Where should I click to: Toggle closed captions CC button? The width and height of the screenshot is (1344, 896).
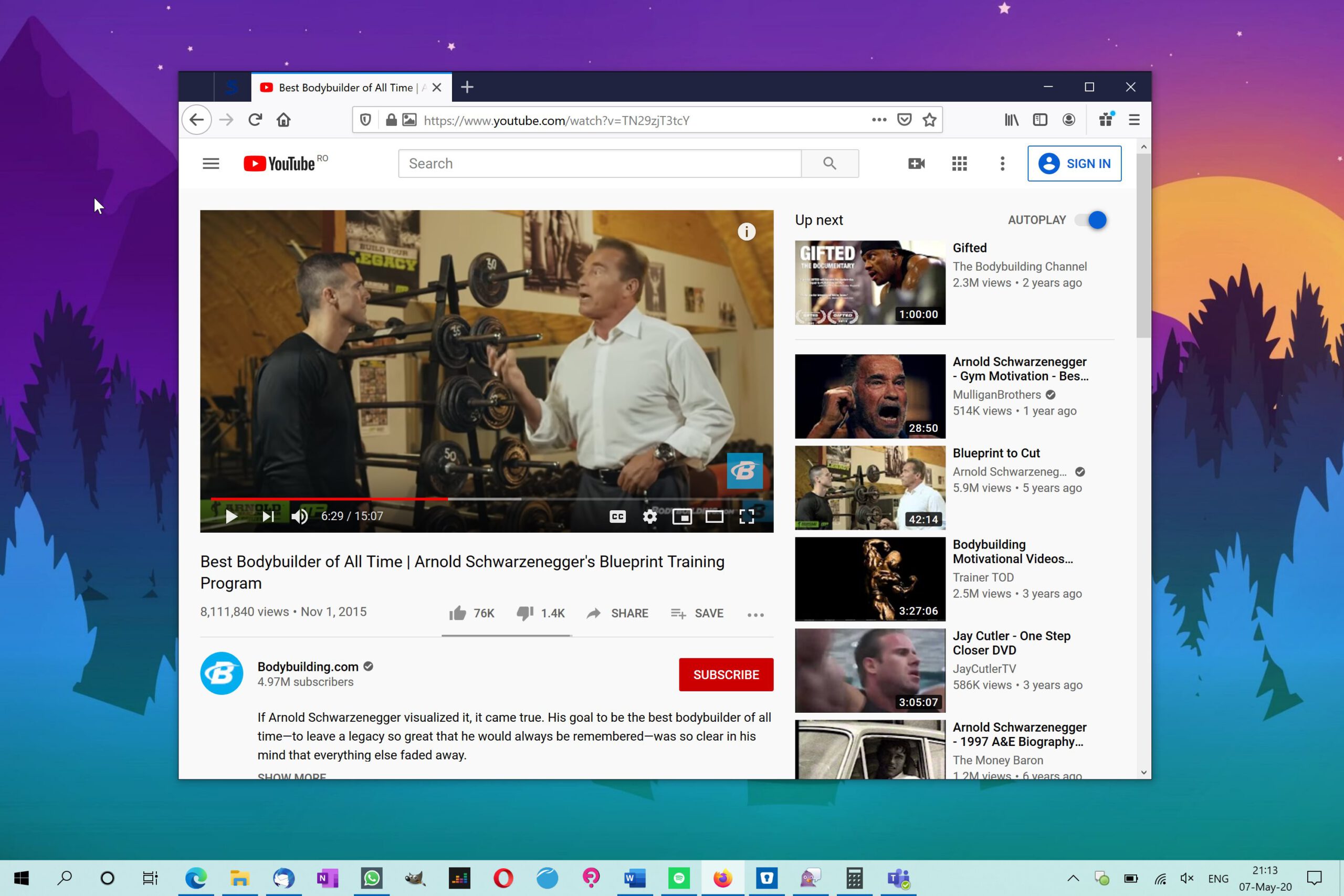point(618,516)
